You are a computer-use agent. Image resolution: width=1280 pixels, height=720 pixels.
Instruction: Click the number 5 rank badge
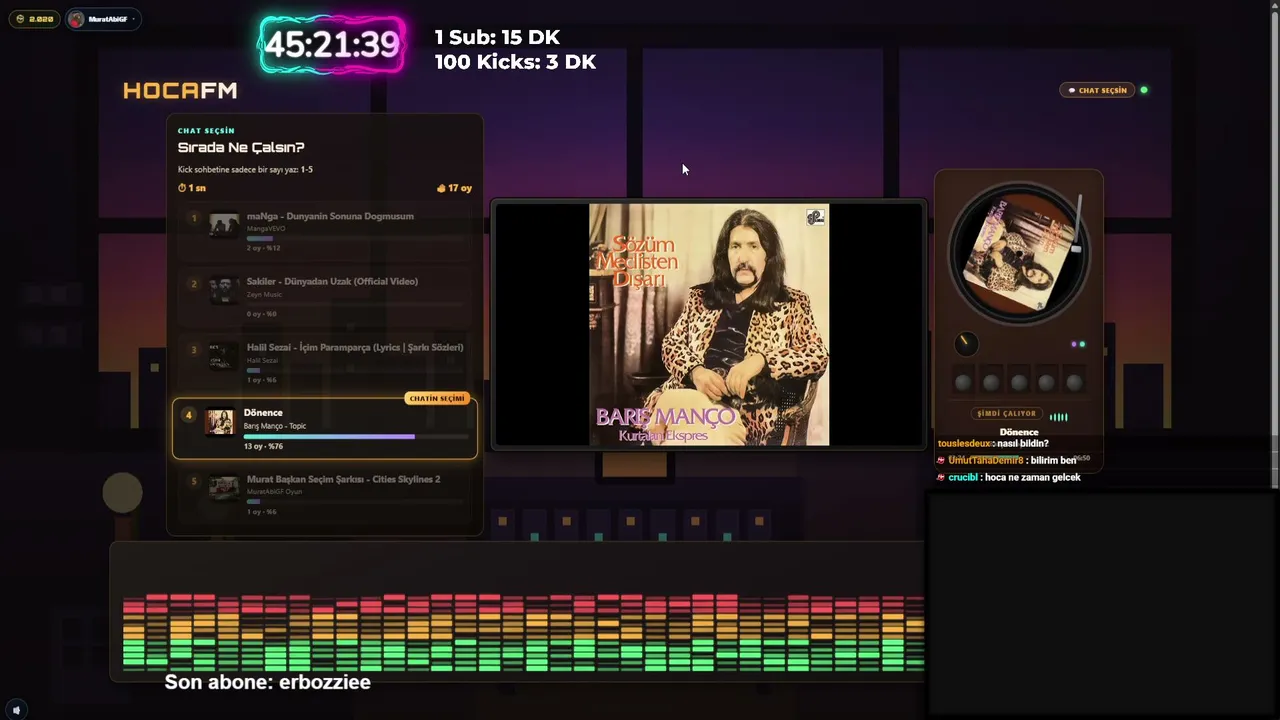pyautogui.click(x=194, y=481)
